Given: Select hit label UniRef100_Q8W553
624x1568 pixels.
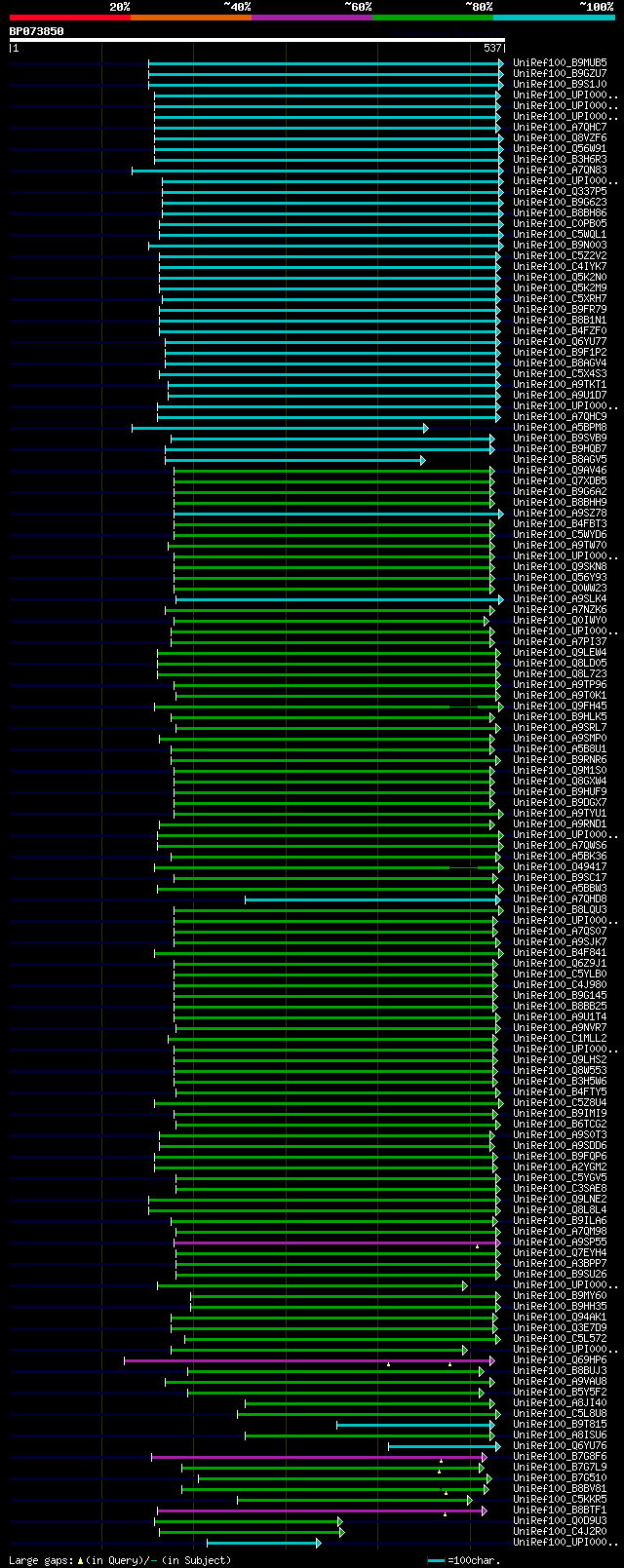Looking at the screenshot, I should coord(560,1070).
